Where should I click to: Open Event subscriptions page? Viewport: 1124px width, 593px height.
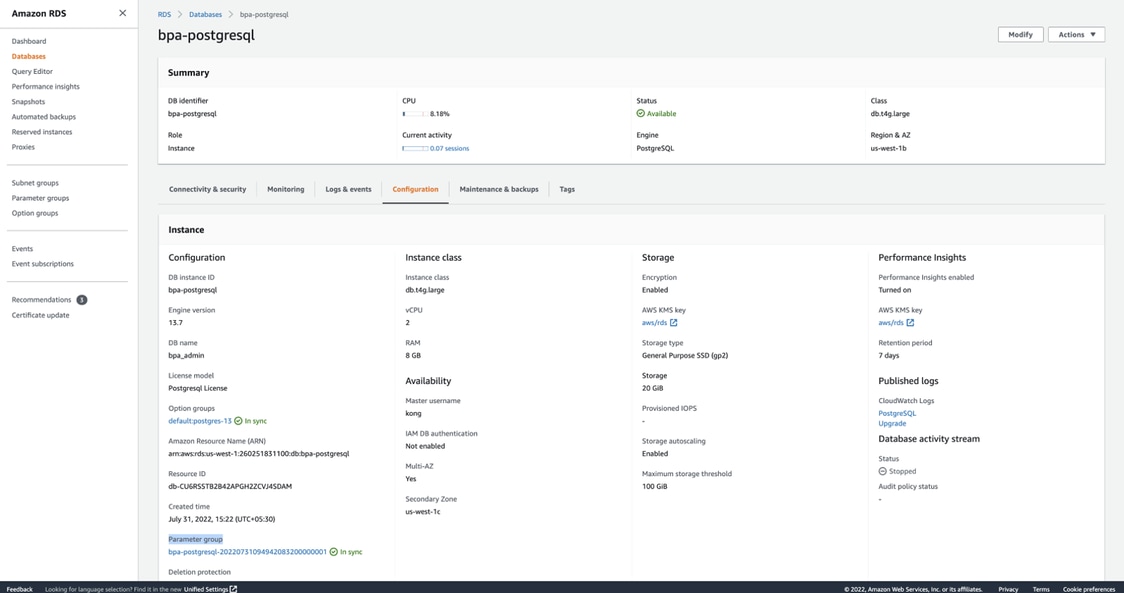tap(43, 264)
